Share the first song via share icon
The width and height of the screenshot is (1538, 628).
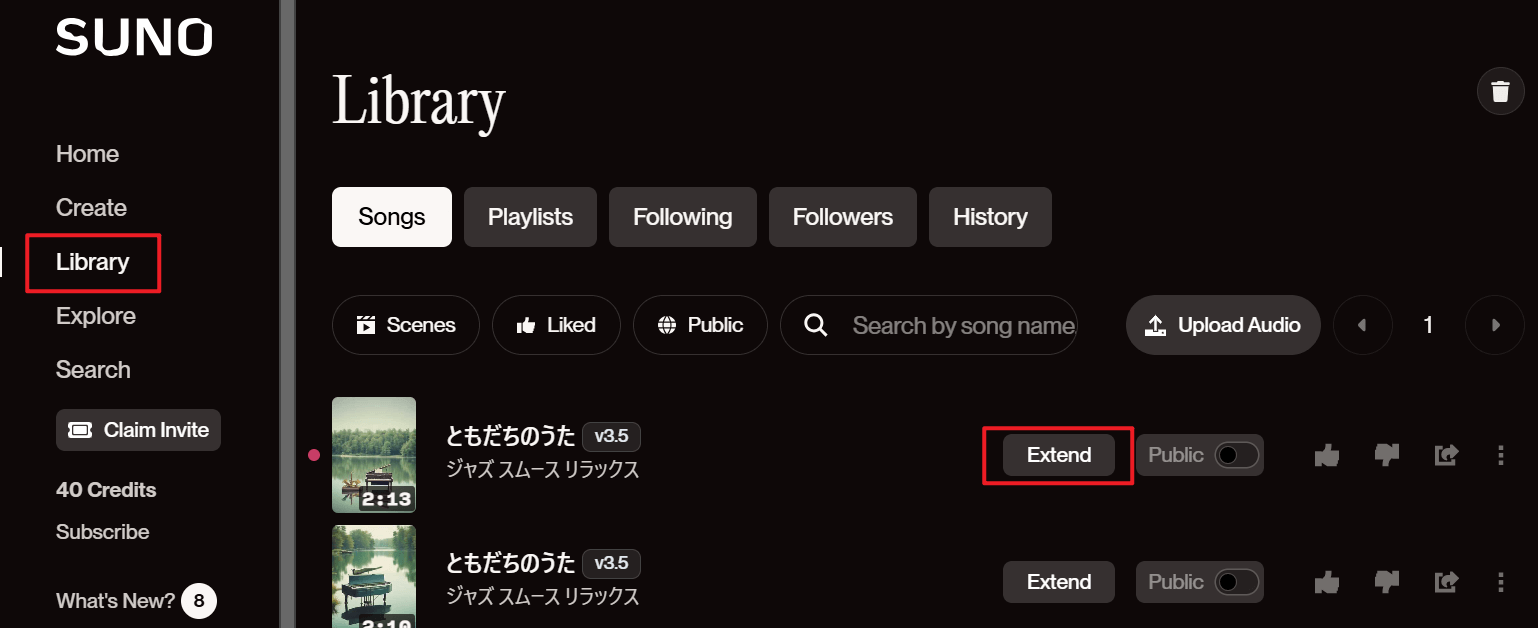click(1446, 455)
